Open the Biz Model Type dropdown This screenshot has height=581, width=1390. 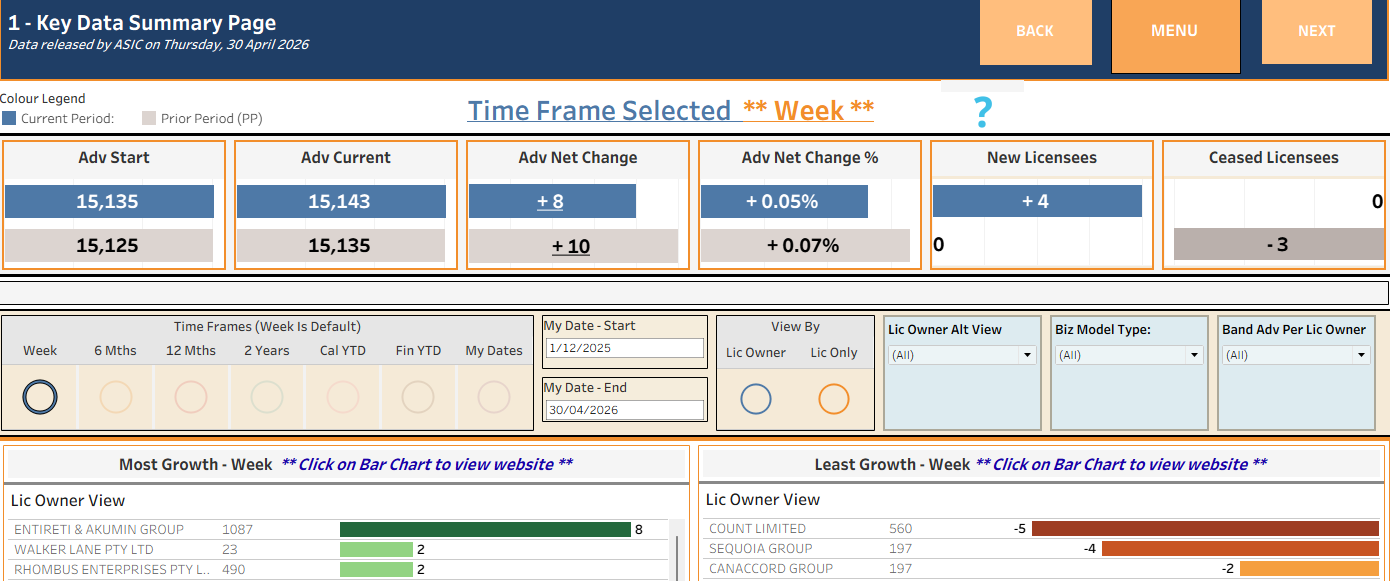point(1128,355)
